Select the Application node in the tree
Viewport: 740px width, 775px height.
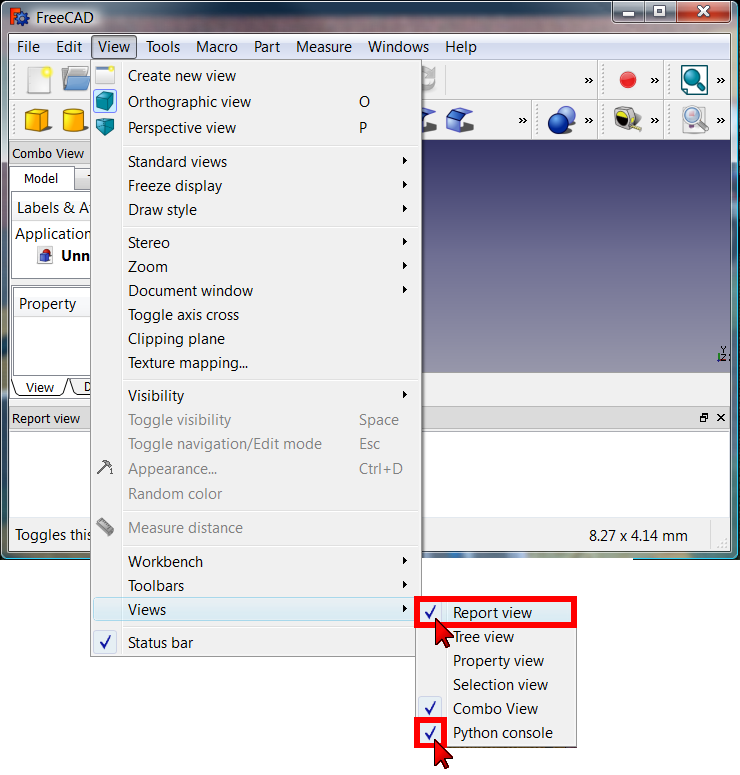[52, 233]
